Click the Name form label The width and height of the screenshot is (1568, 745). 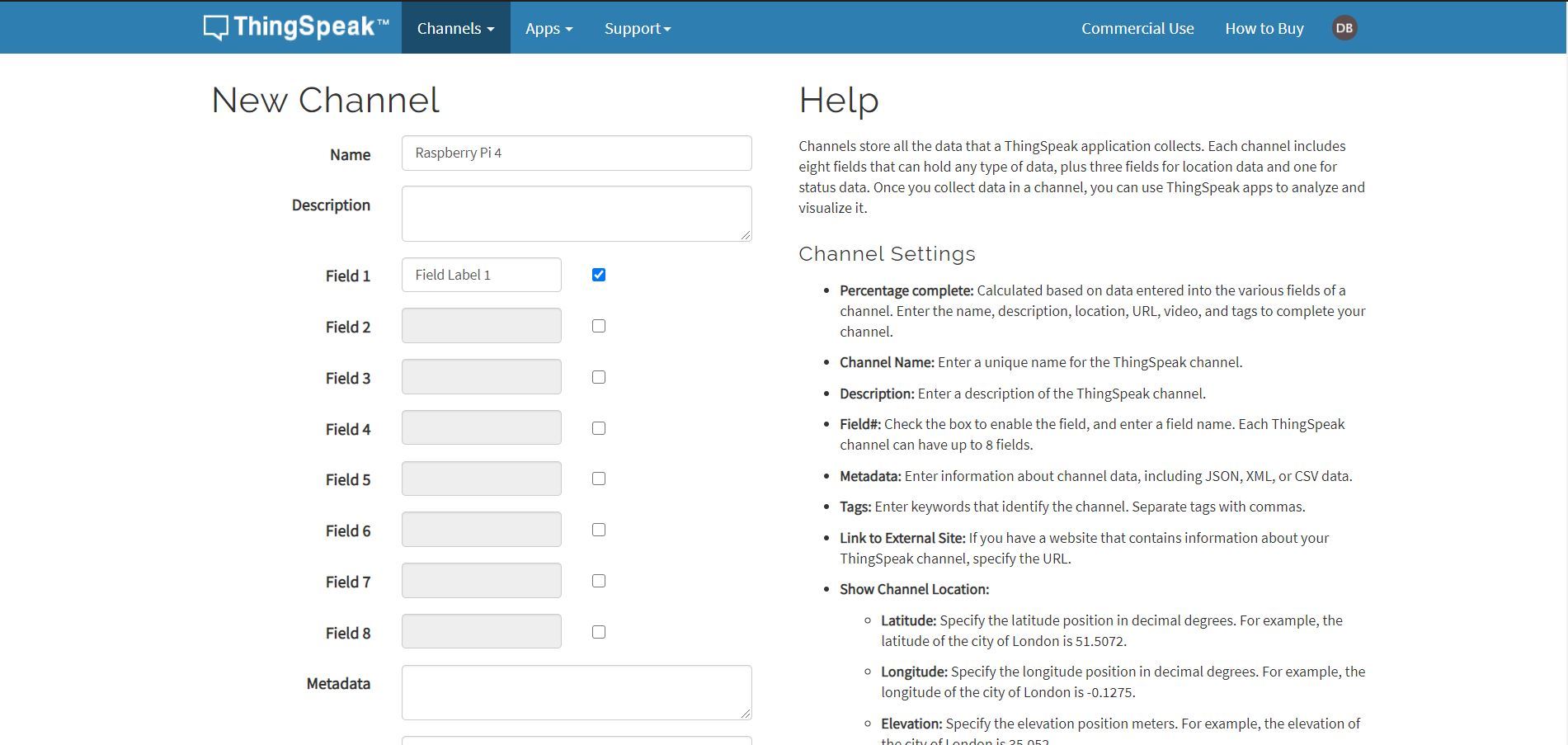pyautogui.click(x=350, y=154)
